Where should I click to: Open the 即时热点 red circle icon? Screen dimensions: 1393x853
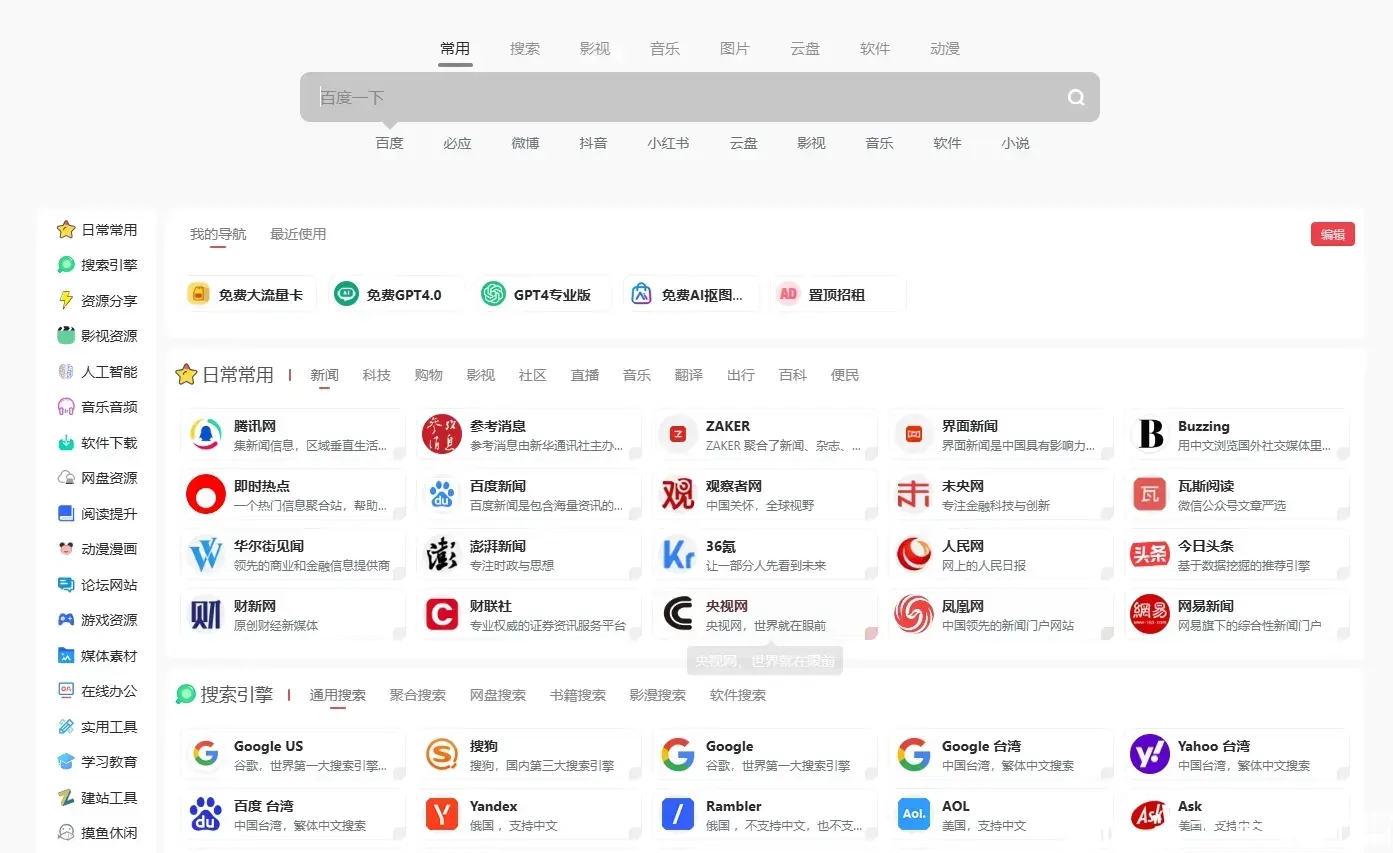click(x=206, y=495)
